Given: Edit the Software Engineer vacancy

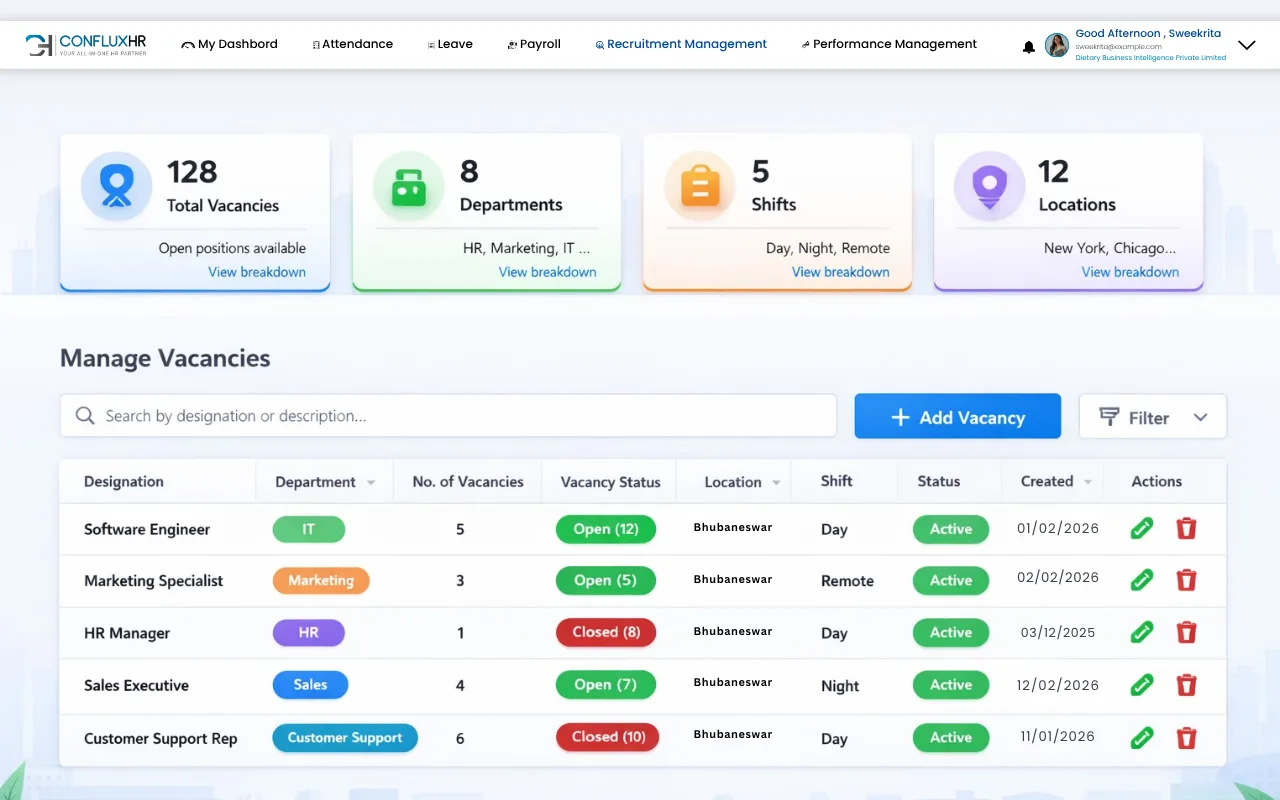Looking at the screenshot, I should coord(1142,528).
